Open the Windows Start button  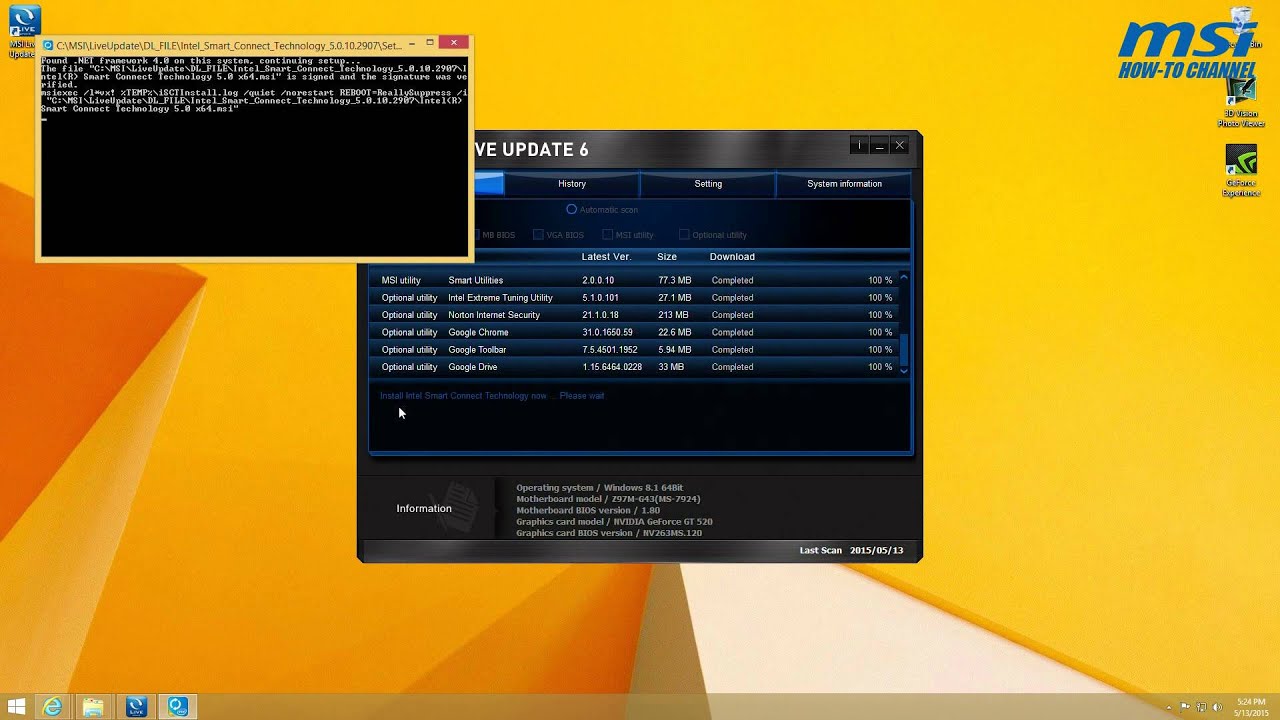click(16, 707)
